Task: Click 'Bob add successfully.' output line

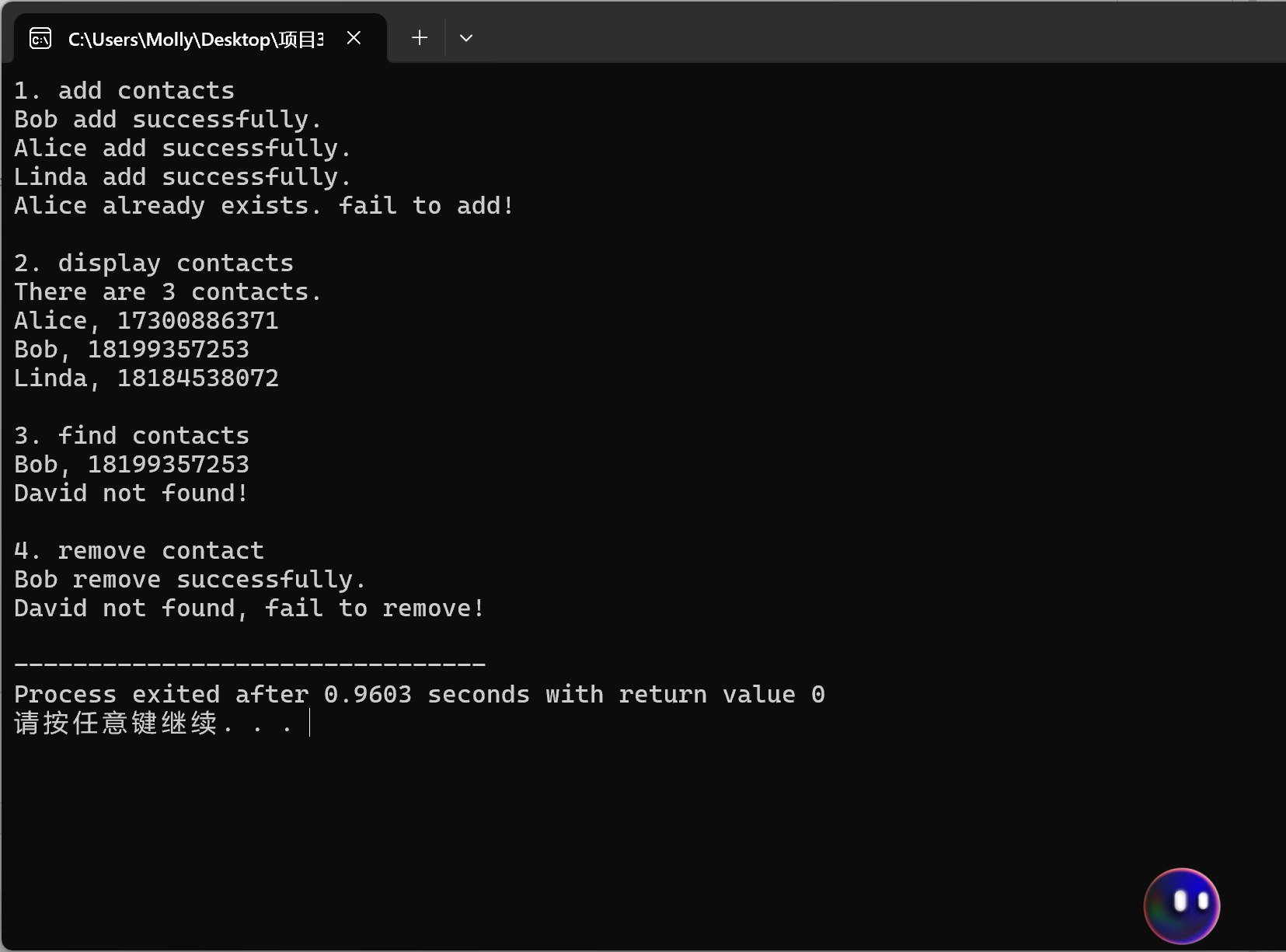Action: pos(168,120)
